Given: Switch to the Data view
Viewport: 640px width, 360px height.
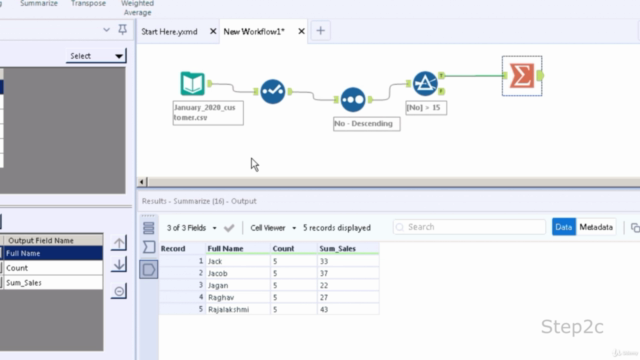Looking at the screenshot, I should [x=564, y=227].
